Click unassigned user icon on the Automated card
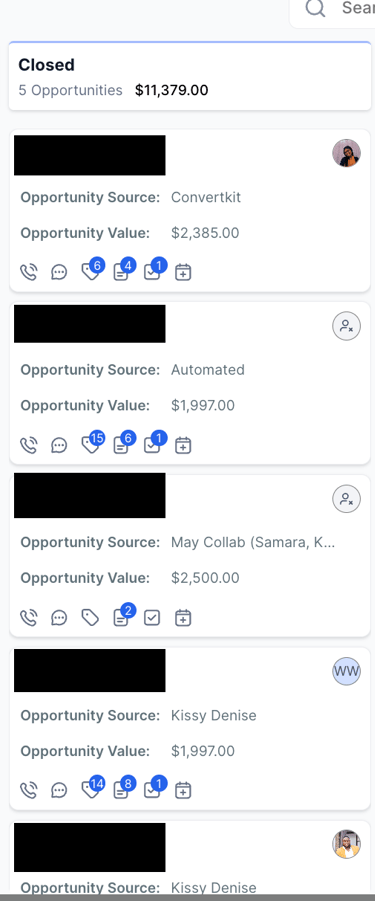Image resolution: width=375 pixels, height=901 pixels. click(x=346, y=326)
